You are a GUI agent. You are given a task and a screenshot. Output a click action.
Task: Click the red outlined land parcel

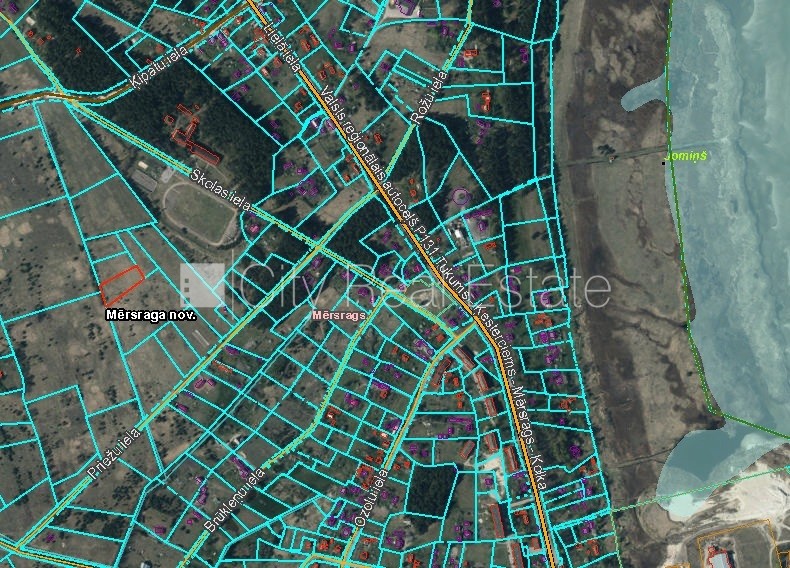[121, 284]
